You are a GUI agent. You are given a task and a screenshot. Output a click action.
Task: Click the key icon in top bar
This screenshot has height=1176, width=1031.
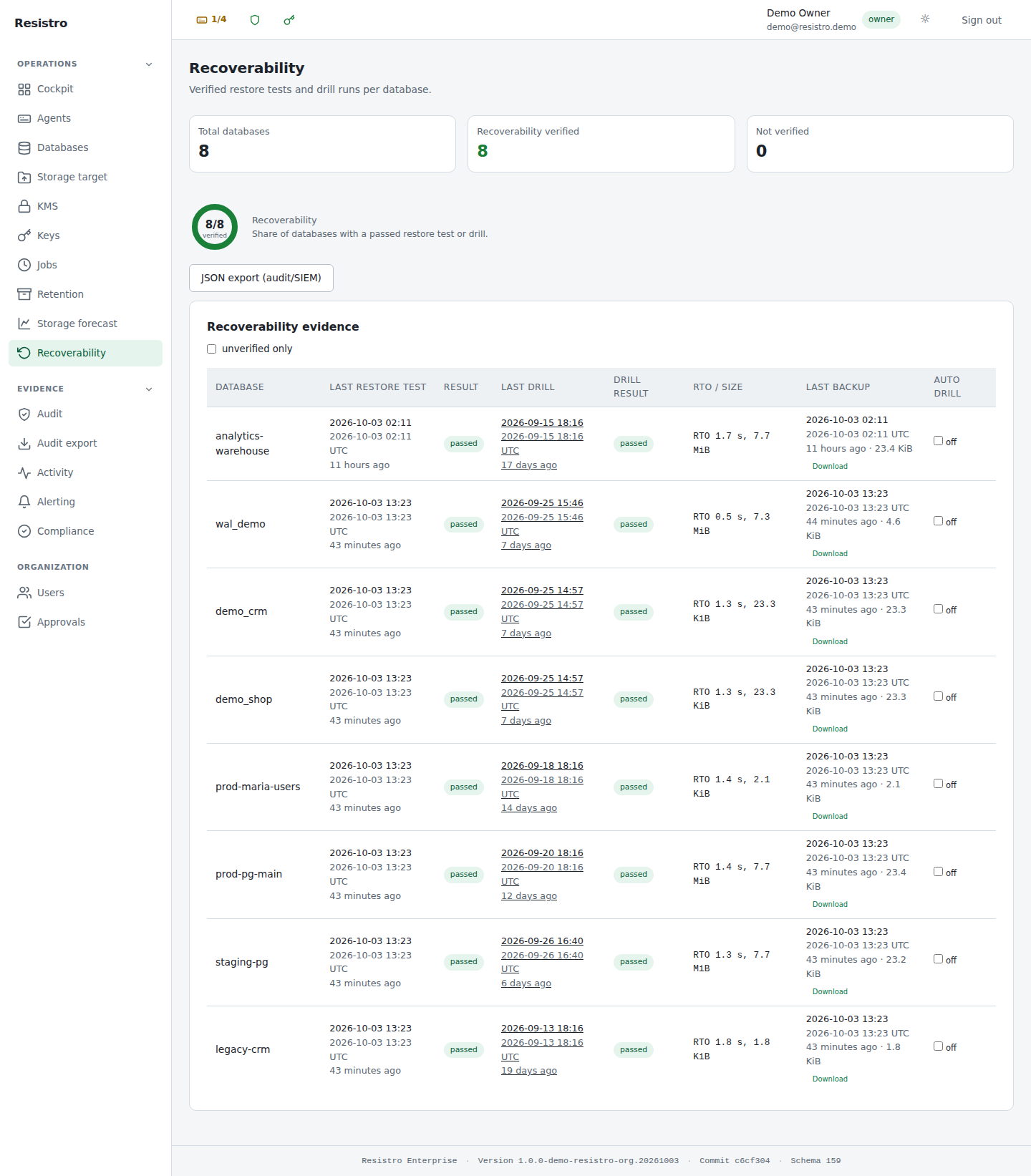point(289,20)
